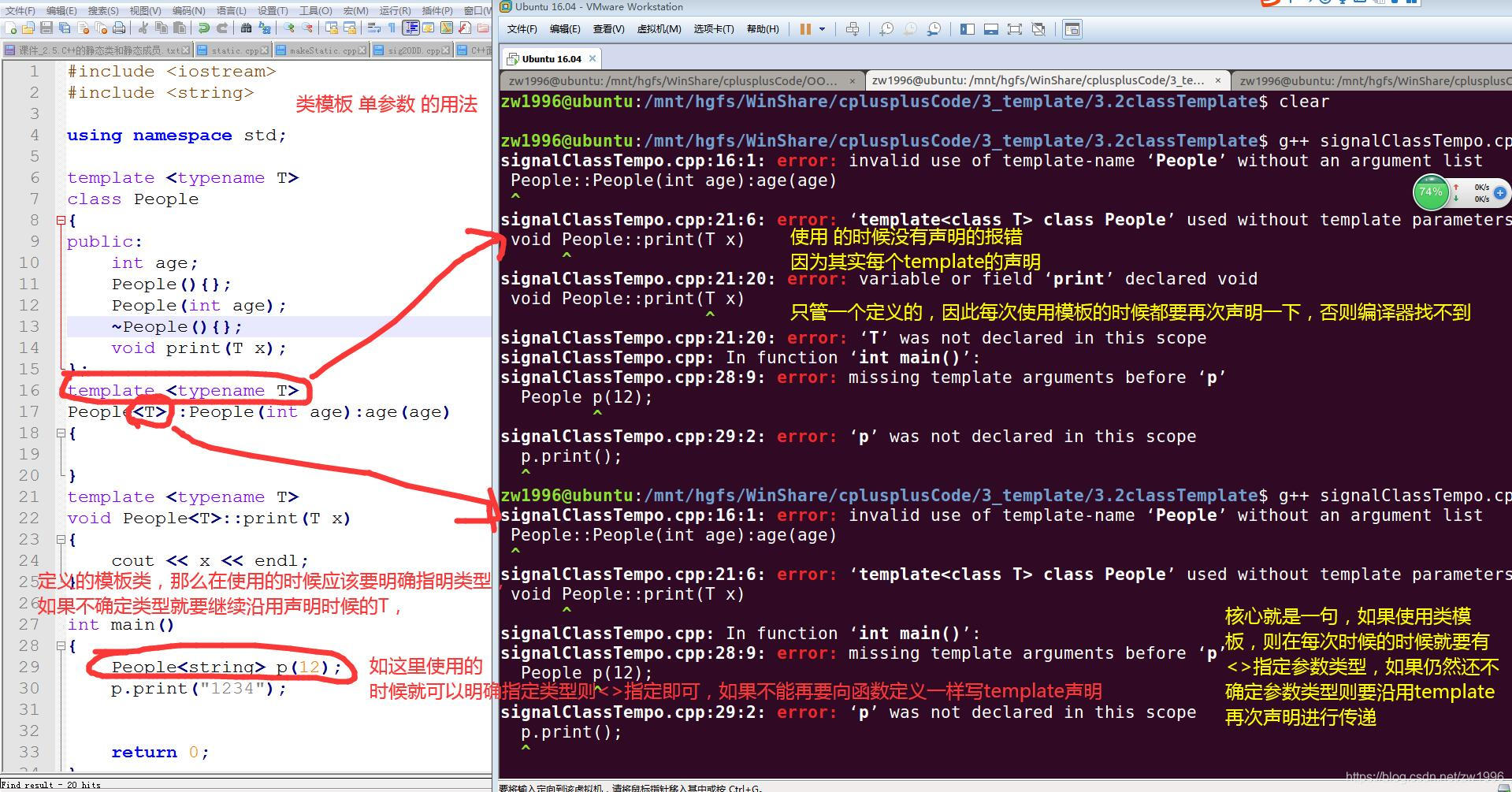Toggle the VMware library sidebar

coord(968,29)
